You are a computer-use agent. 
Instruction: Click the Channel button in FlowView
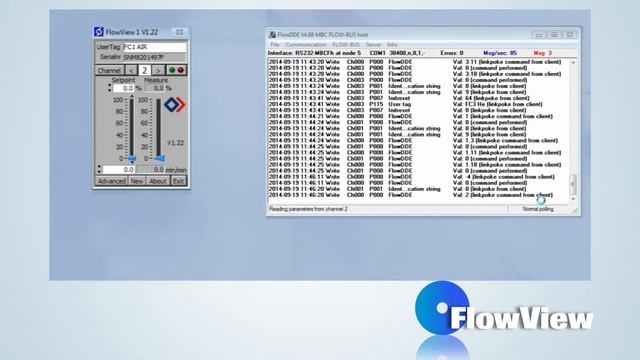pyautogui.click(x=109, y=70)
